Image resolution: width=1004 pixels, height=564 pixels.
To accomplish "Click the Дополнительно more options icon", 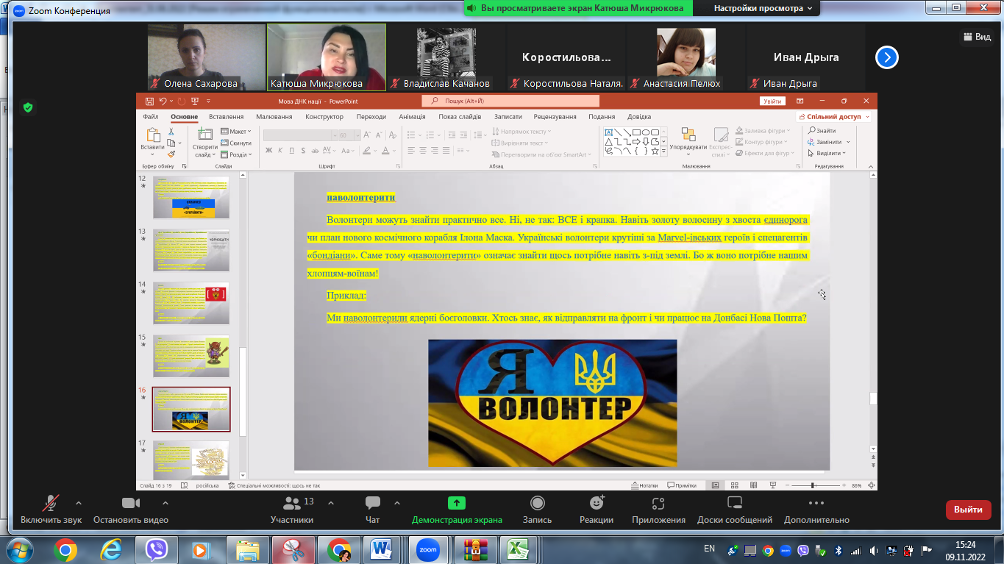I will (816, 503).
